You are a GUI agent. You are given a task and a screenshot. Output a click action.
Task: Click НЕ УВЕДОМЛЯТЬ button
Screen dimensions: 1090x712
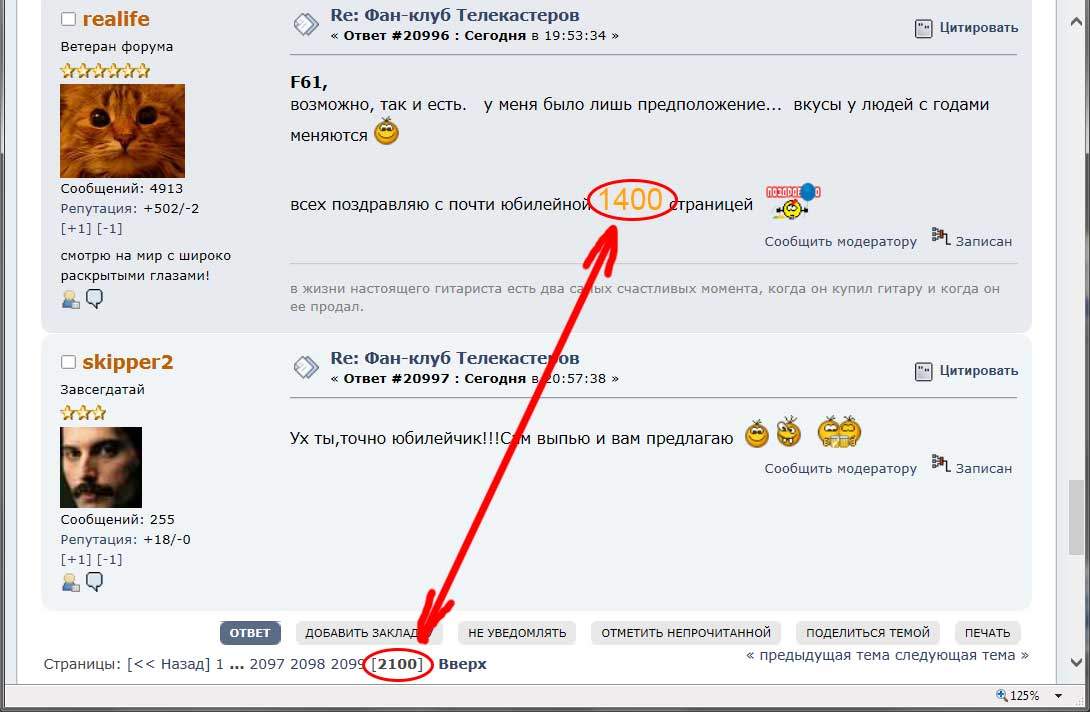pyautogui.click(x=517, y=633)
